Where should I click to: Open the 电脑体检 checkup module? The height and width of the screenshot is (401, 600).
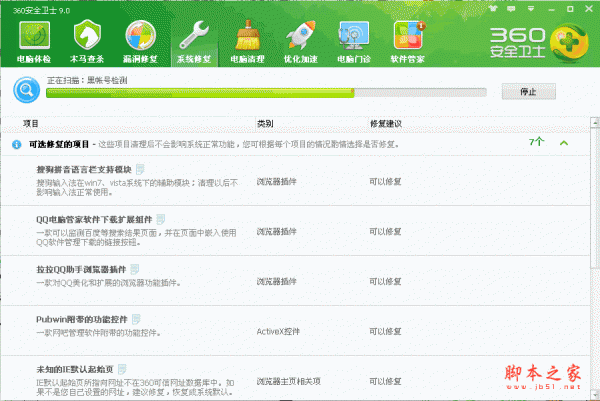(x=34, y=42)
